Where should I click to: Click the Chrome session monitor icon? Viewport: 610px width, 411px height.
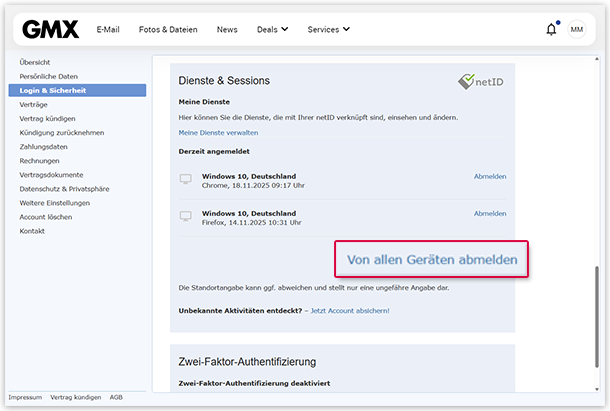[184, 179]
